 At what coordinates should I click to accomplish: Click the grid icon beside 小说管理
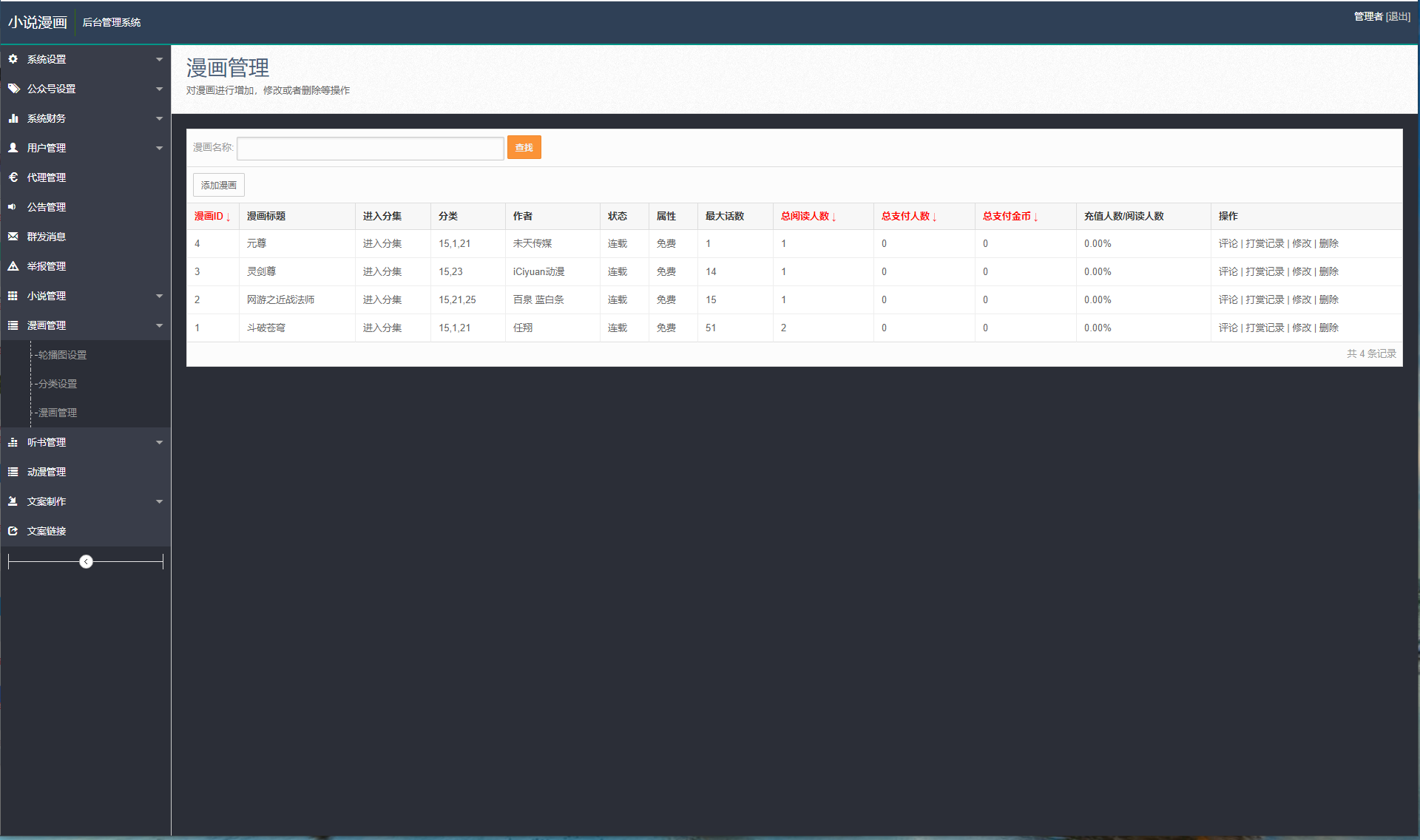point(13,296)
